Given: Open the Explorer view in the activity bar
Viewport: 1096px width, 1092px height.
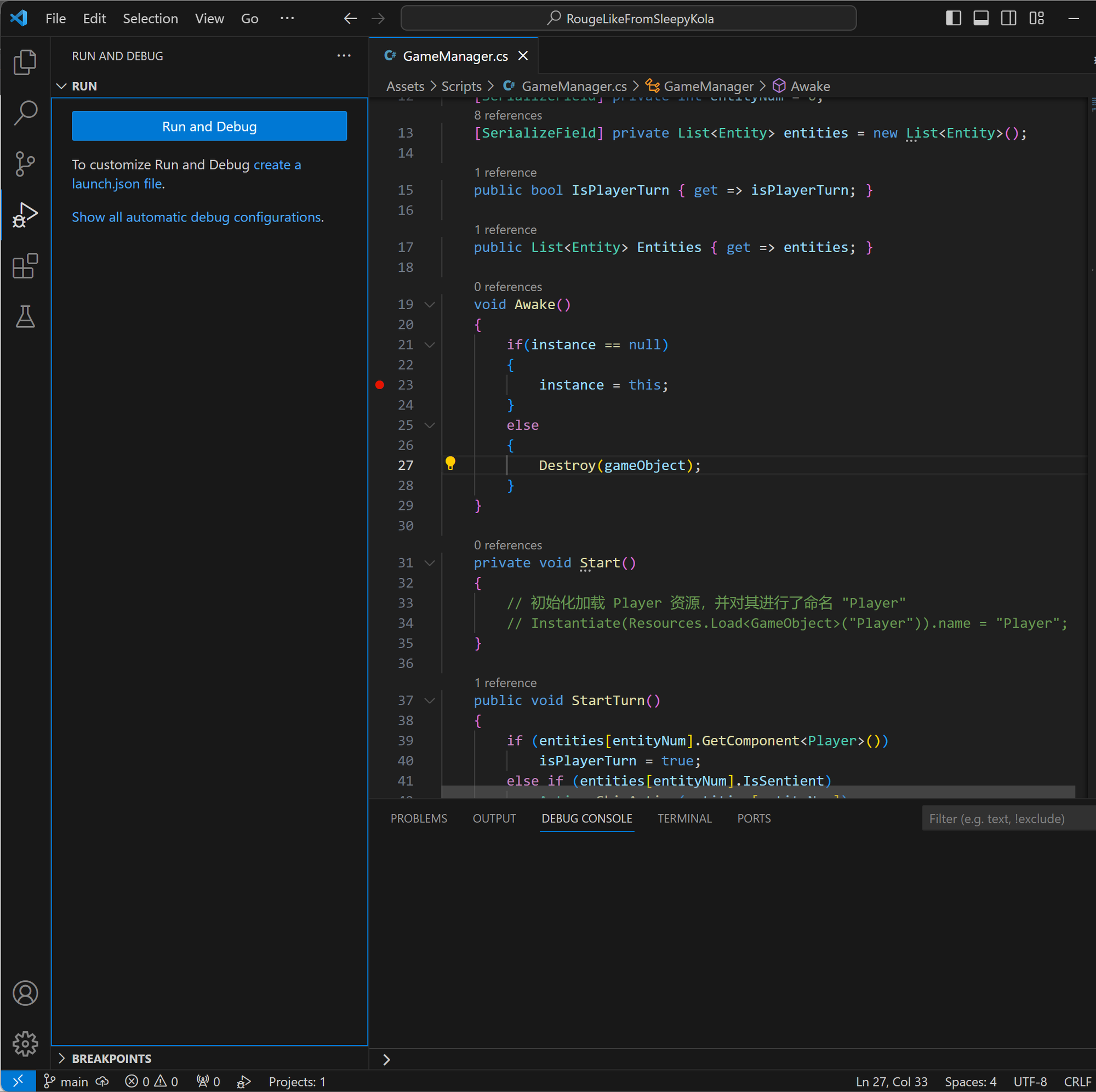Looking at the screenshot, I should coord(25,62).
